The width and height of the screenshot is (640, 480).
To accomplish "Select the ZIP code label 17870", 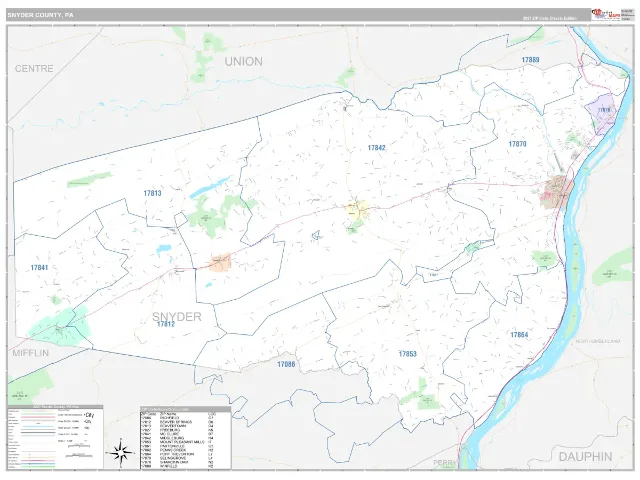I will tap(517, 144).
